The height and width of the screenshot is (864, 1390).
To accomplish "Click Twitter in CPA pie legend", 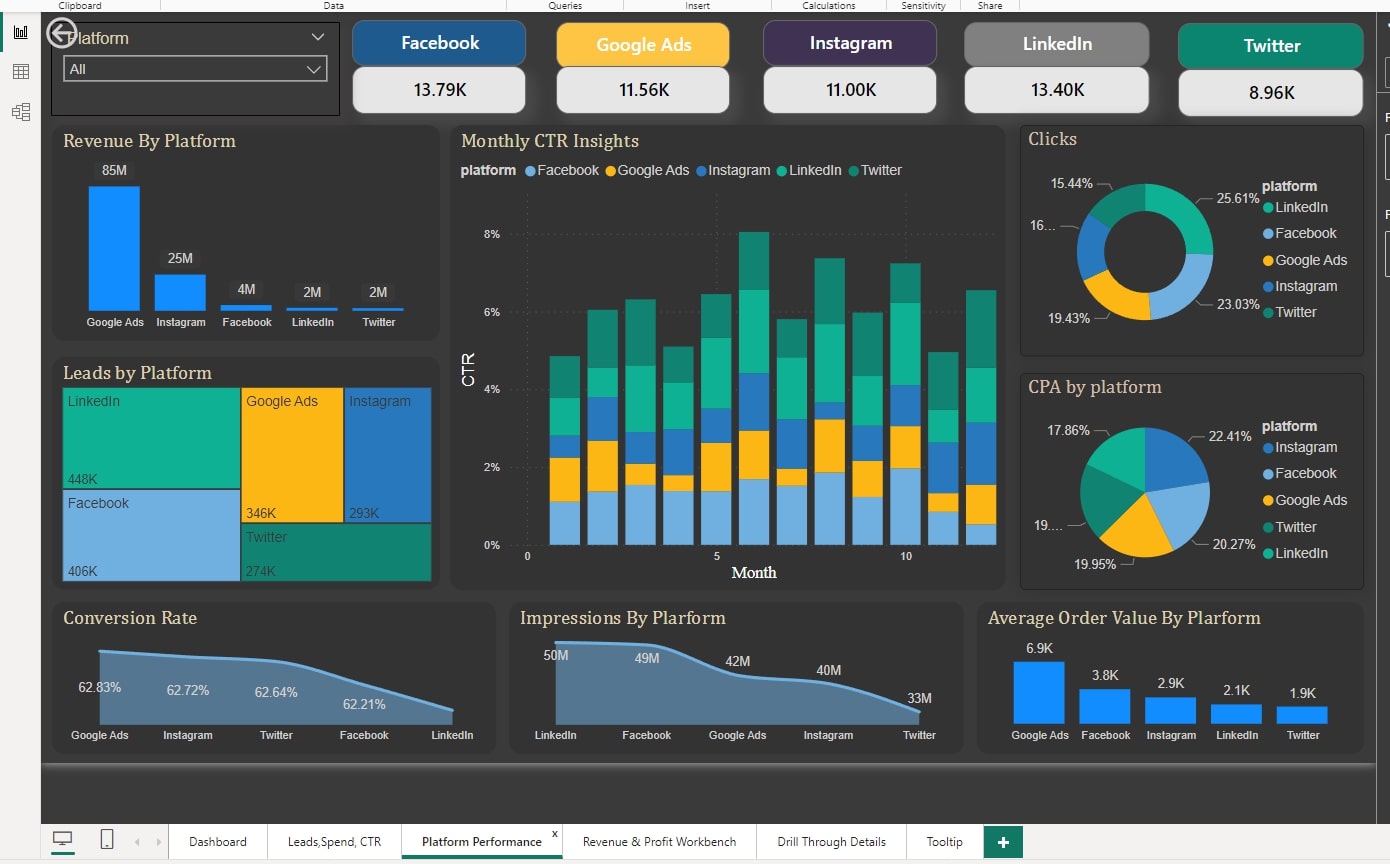I will tap(1289, 527).
